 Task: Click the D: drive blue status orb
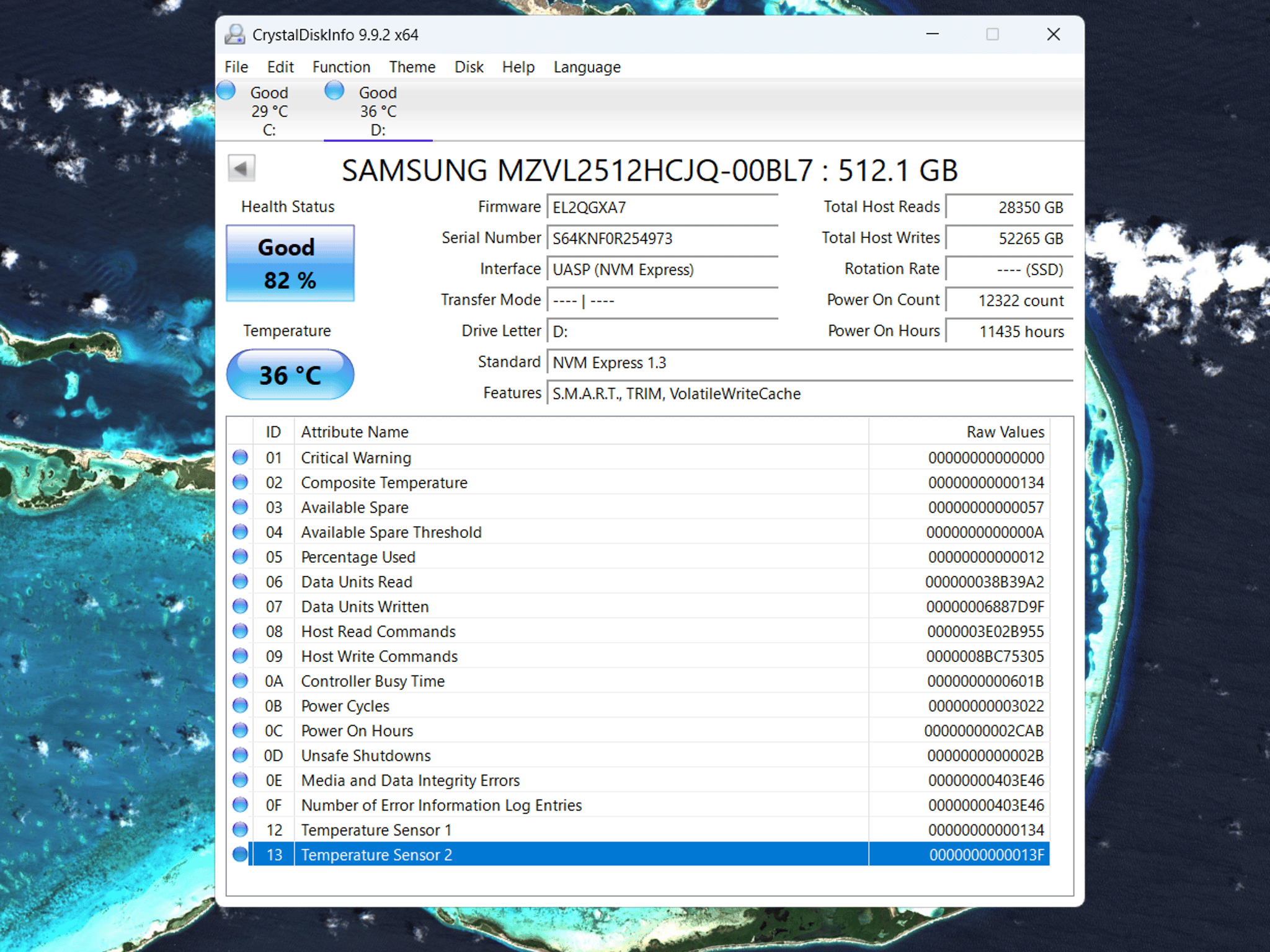point(334,90)
